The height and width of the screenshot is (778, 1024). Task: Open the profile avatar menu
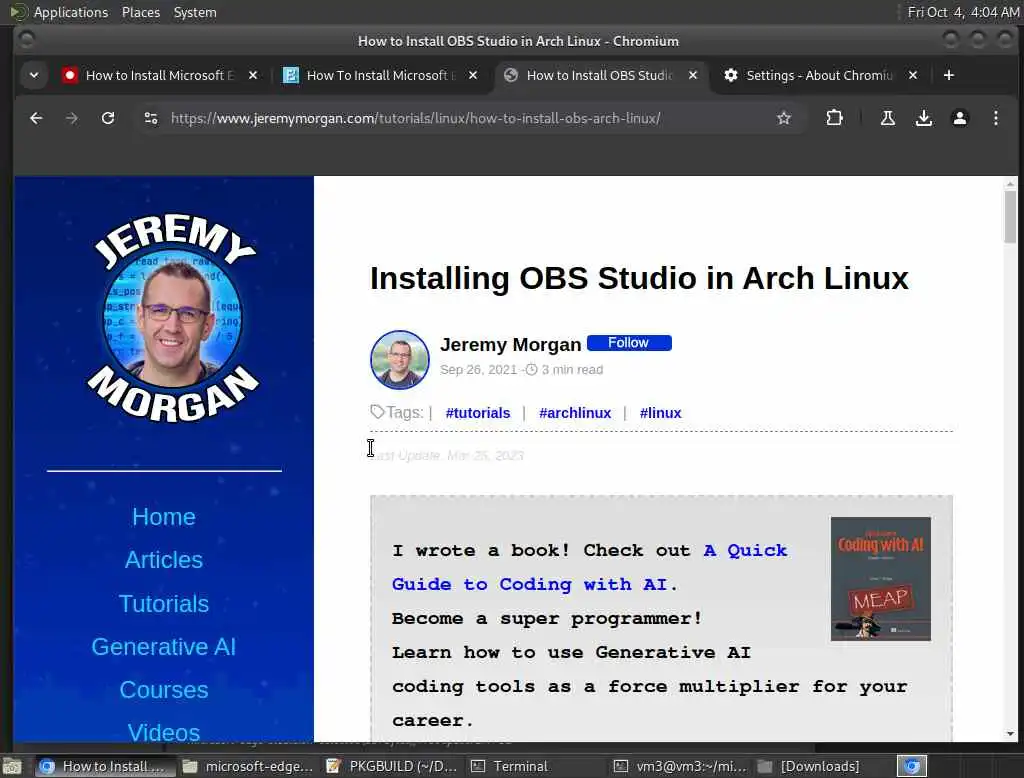[x=959, y=118]
